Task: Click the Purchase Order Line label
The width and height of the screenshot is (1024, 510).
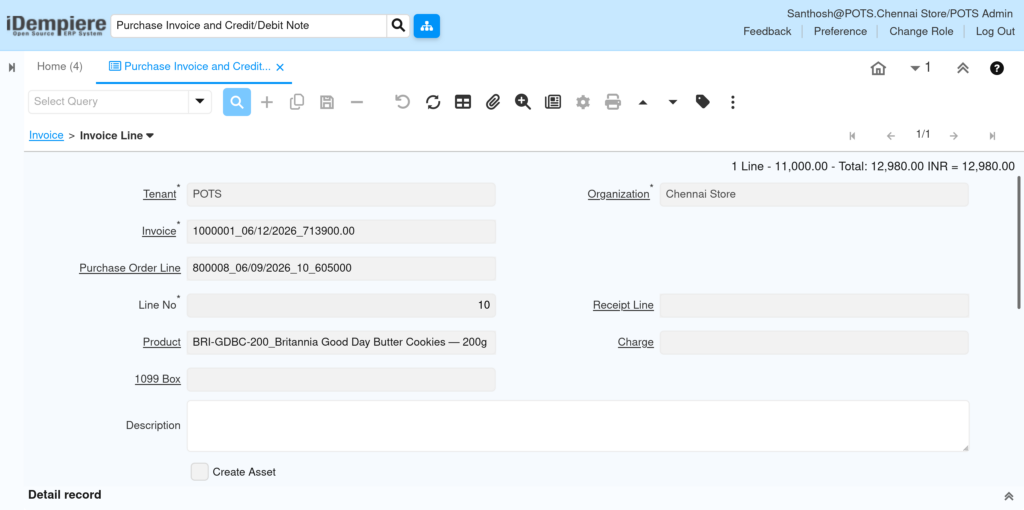Action: point(130,268)
